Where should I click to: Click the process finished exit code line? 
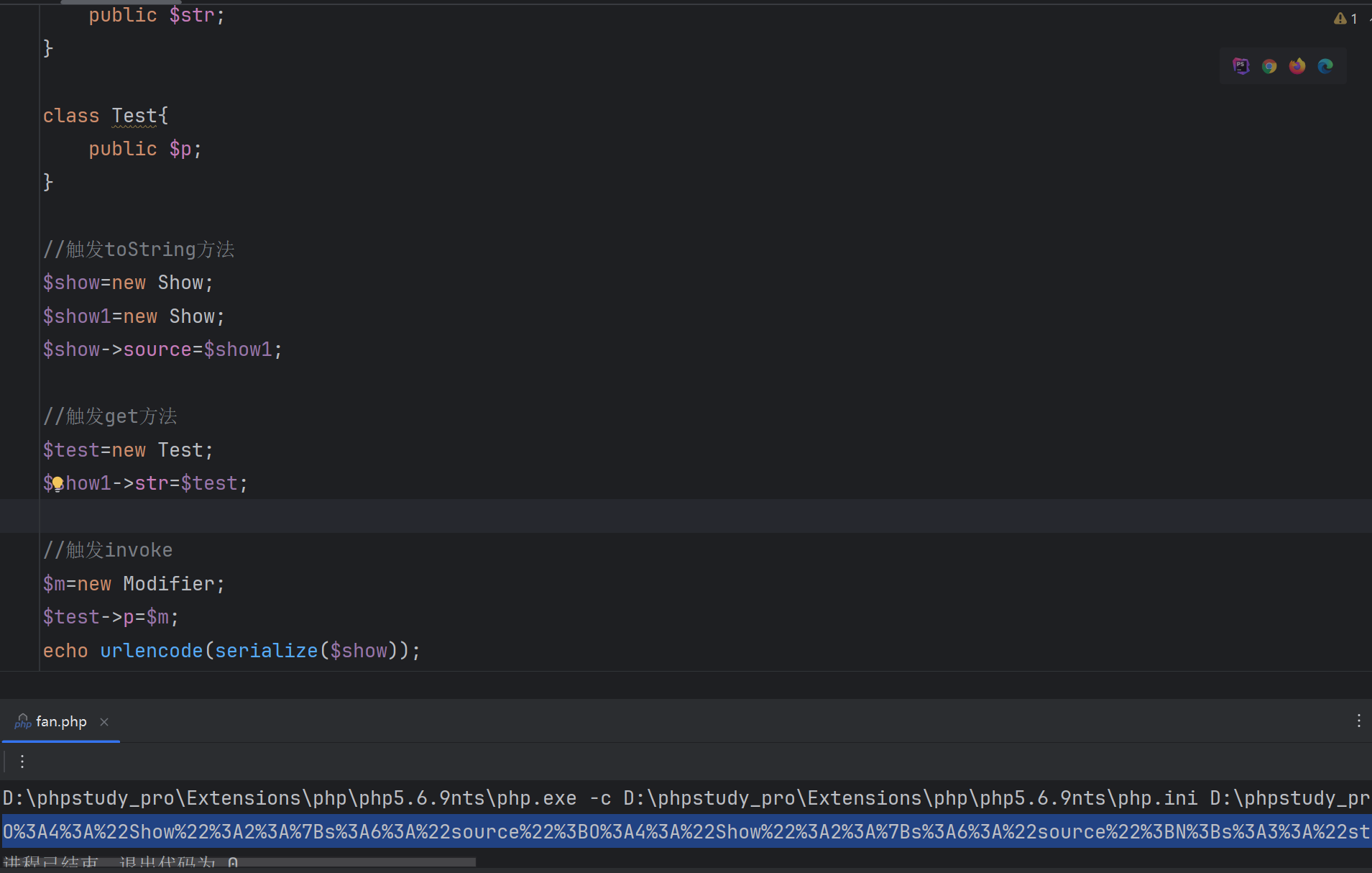coord(120,862)
